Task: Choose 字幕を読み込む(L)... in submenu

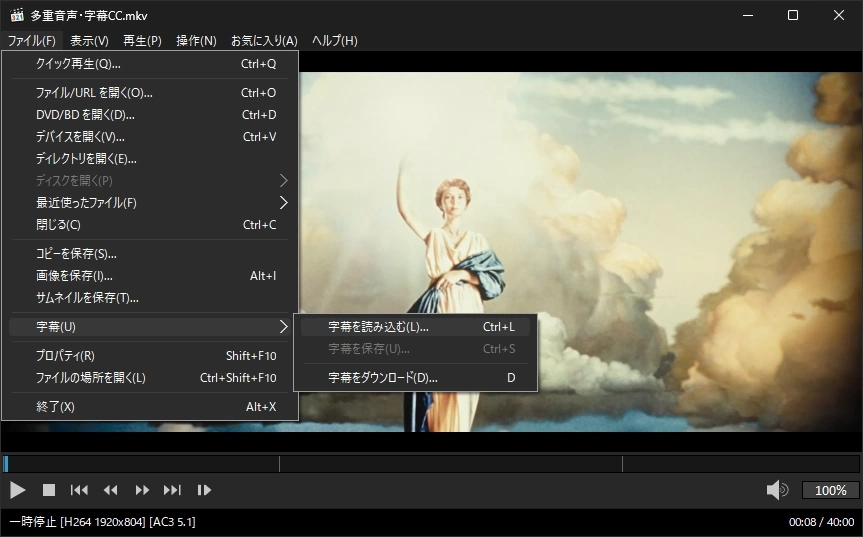Action: pyautogui.click(x=416, y=327)
